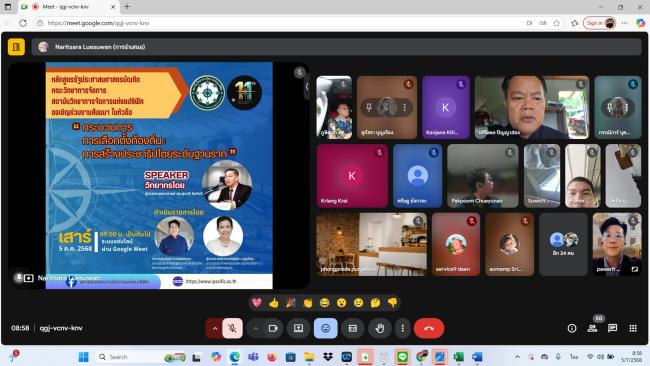The width and height of the screenshot is (650, 366).
Task: Open the activities grid icon
Action: point(633,328)
